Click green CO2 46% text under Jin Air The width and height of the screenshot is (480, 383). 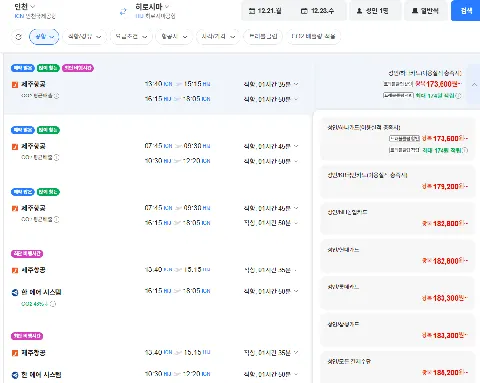click(x=35, y=304)
